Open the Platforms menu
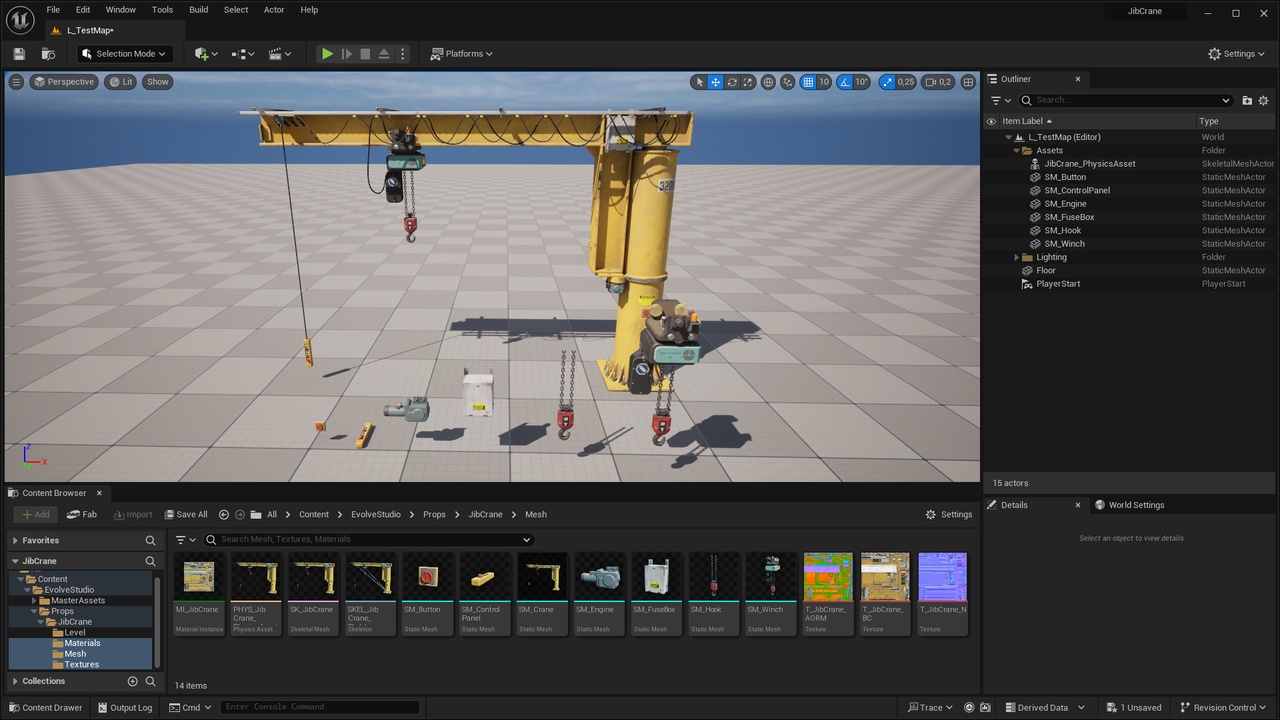 (462, 54)
